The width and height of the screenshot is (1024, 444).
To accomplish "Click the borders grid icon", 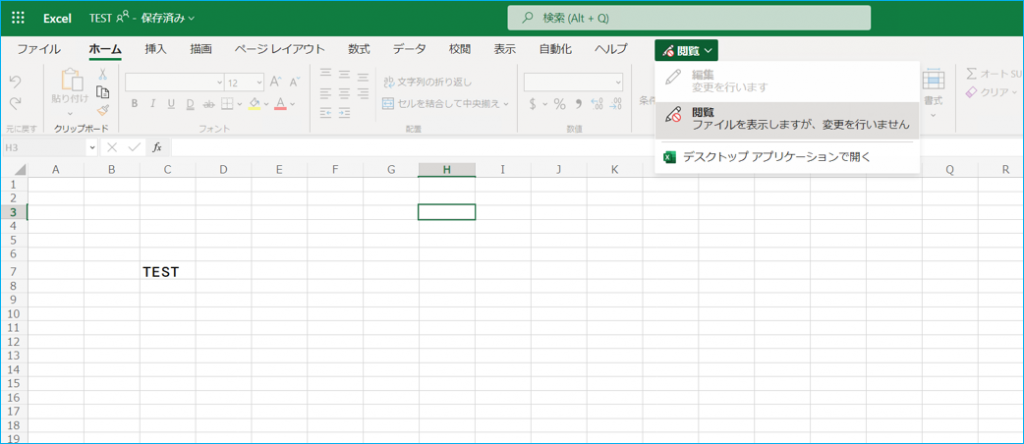I will coord(227,104).
